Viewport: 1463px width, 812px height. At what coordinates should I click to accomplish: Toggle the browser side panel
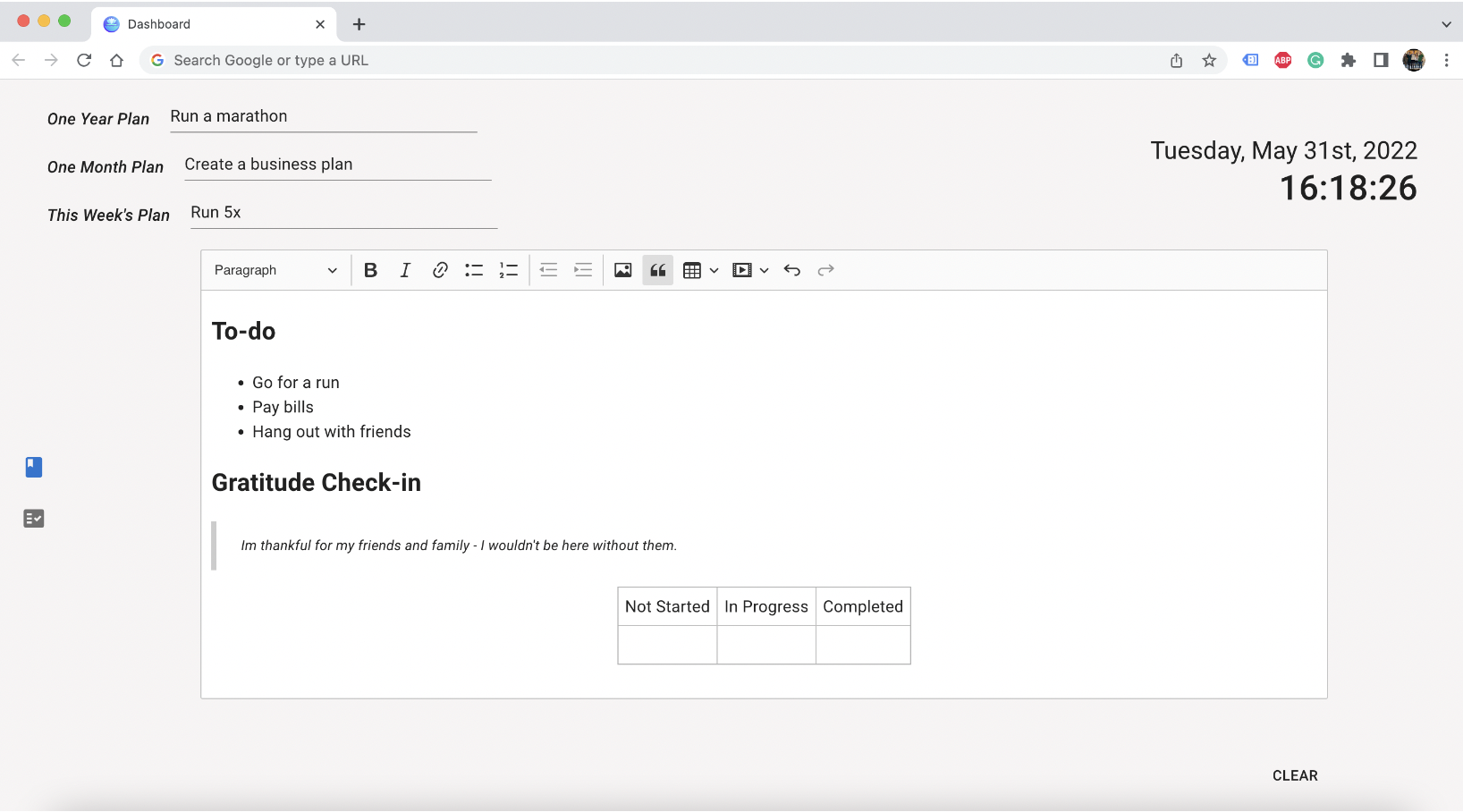[x=1381, y=60]
